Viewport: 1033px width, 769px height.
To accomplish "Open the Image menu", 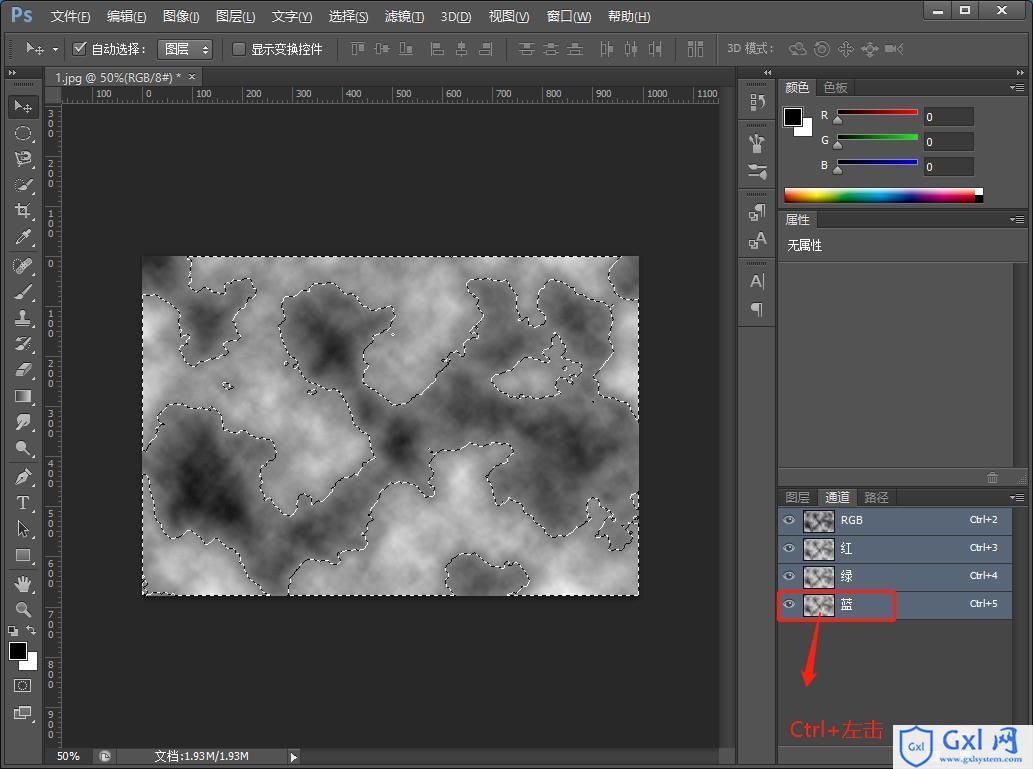I will coord(181,16).
